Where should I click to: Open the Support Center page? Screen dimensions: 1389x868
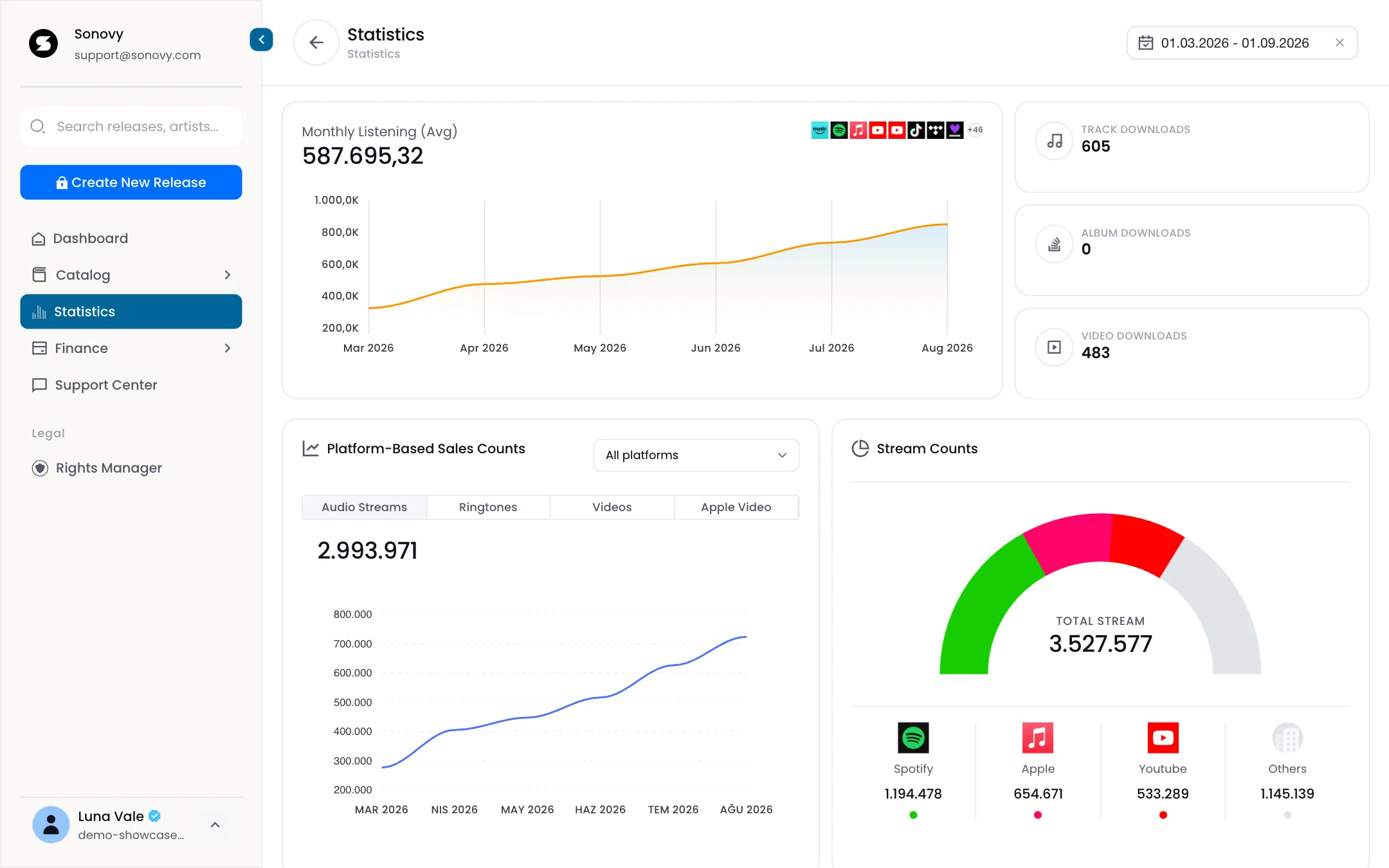pos(131,385)
